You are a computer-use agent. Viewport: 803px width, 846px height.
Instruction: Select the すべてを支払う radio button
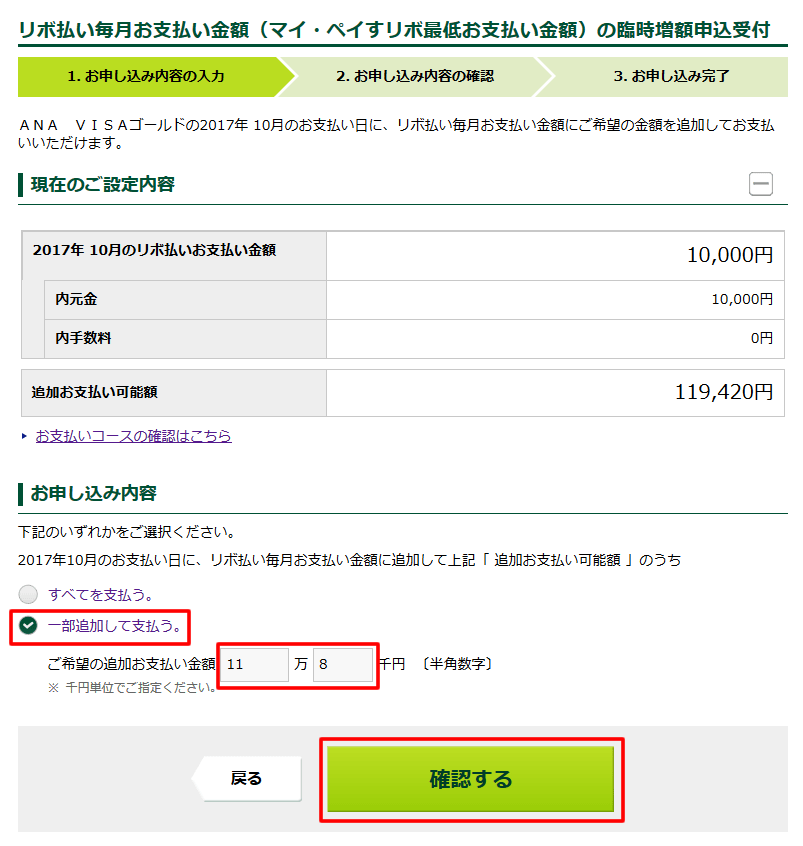[28, 594]
